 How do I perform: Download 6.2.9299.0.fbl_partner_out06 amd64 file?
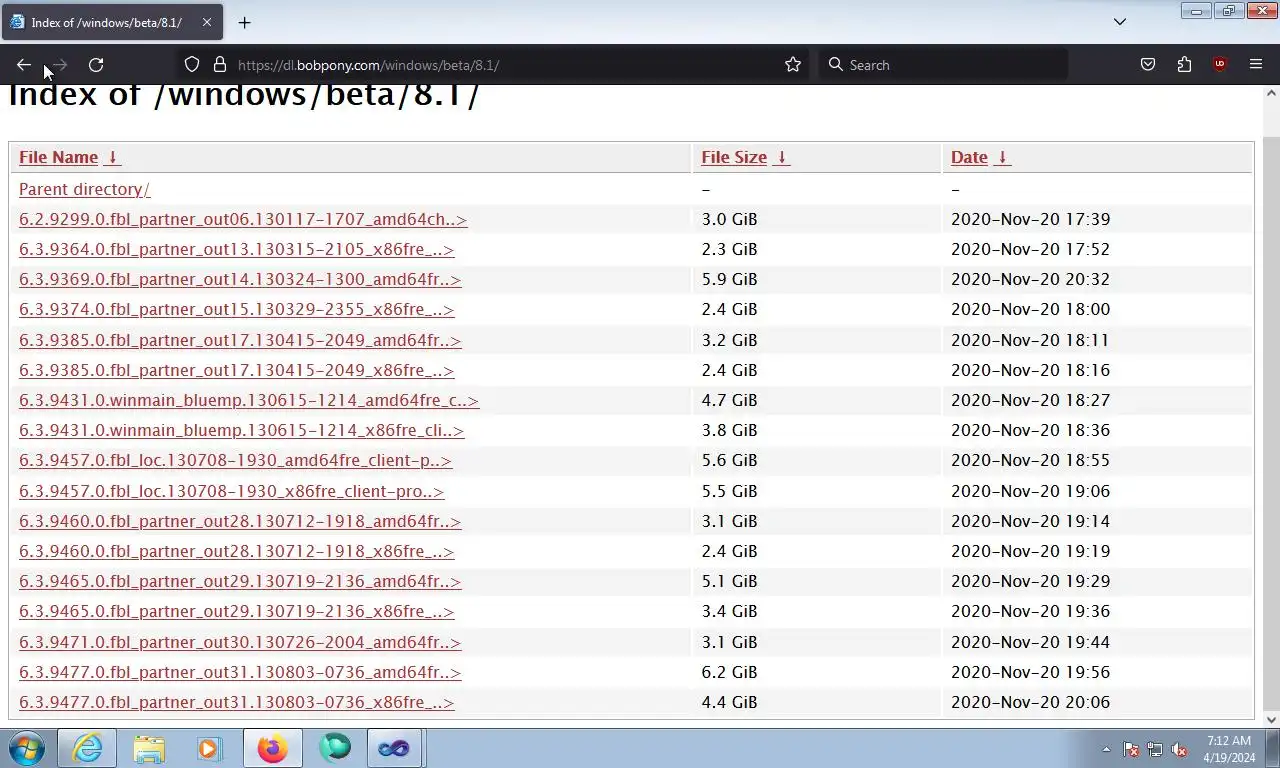(x=243, y=219)
